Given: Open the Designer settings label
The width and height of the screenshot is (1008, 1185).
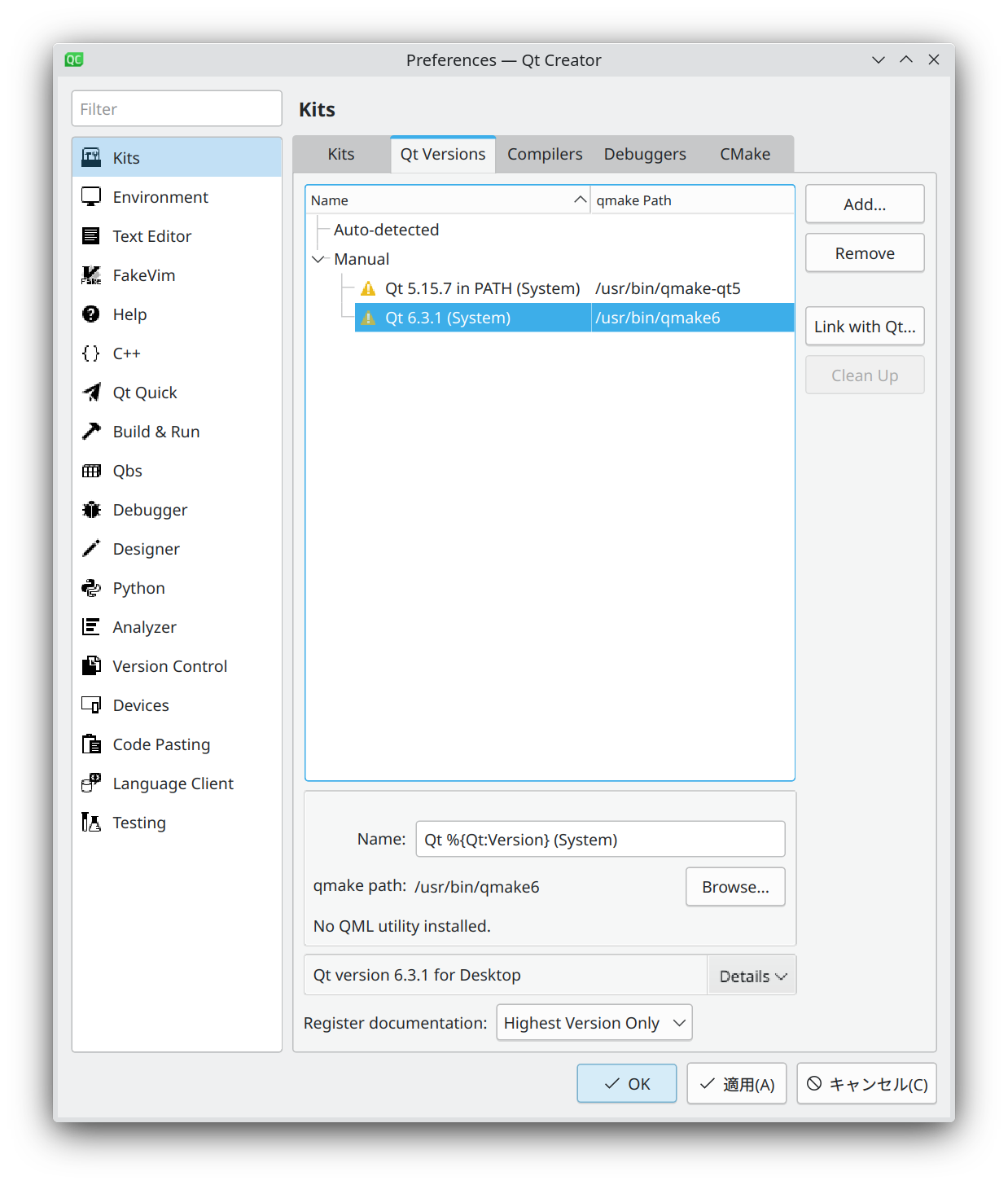Looking at the screenshot, I should point(147,549).
